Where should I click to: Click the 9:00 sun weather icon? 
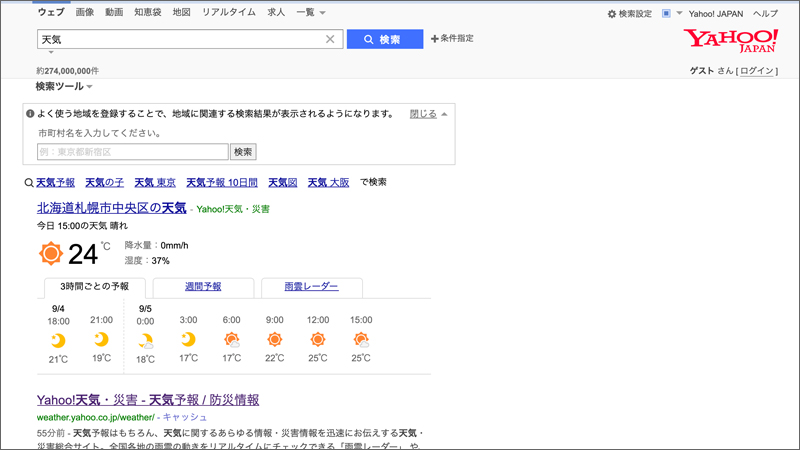pos(274,339)
